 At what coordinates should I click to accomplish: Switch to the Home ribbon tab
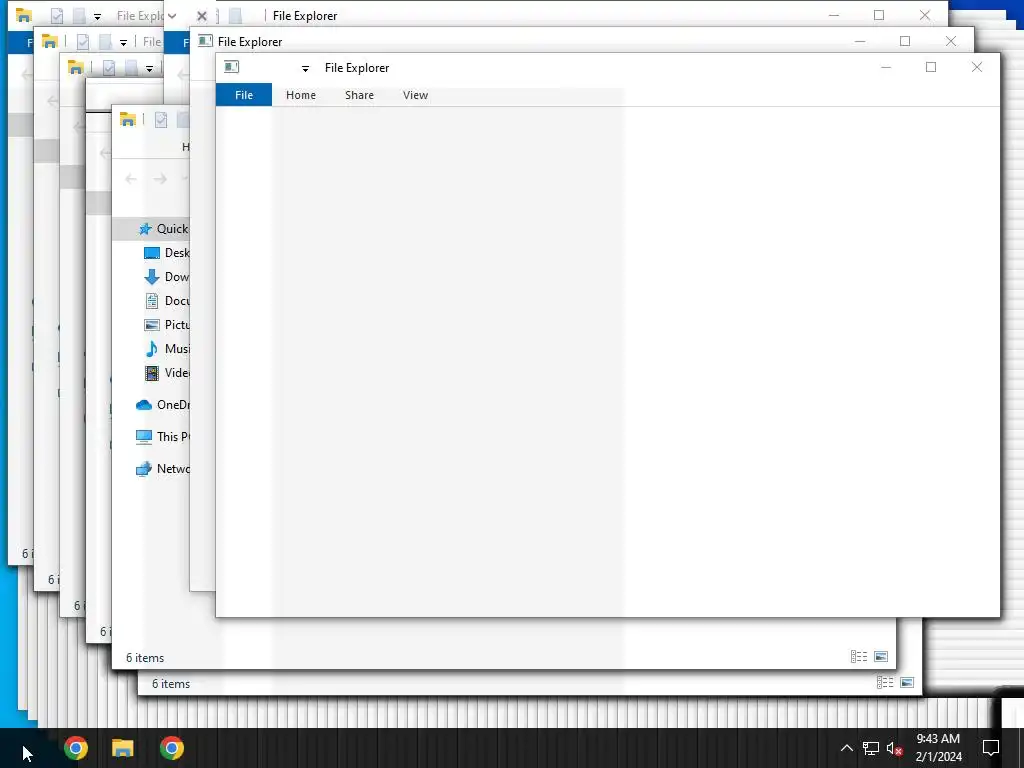[x=300, y=95]
